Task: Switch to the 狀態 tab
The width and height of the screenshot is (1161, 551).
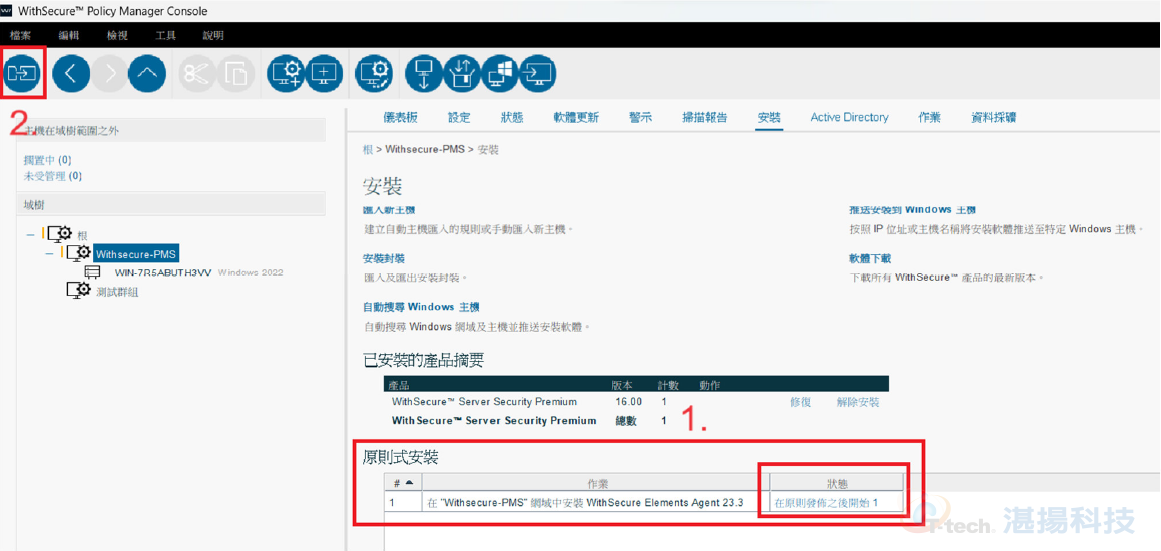Action: tap(512, 117)
